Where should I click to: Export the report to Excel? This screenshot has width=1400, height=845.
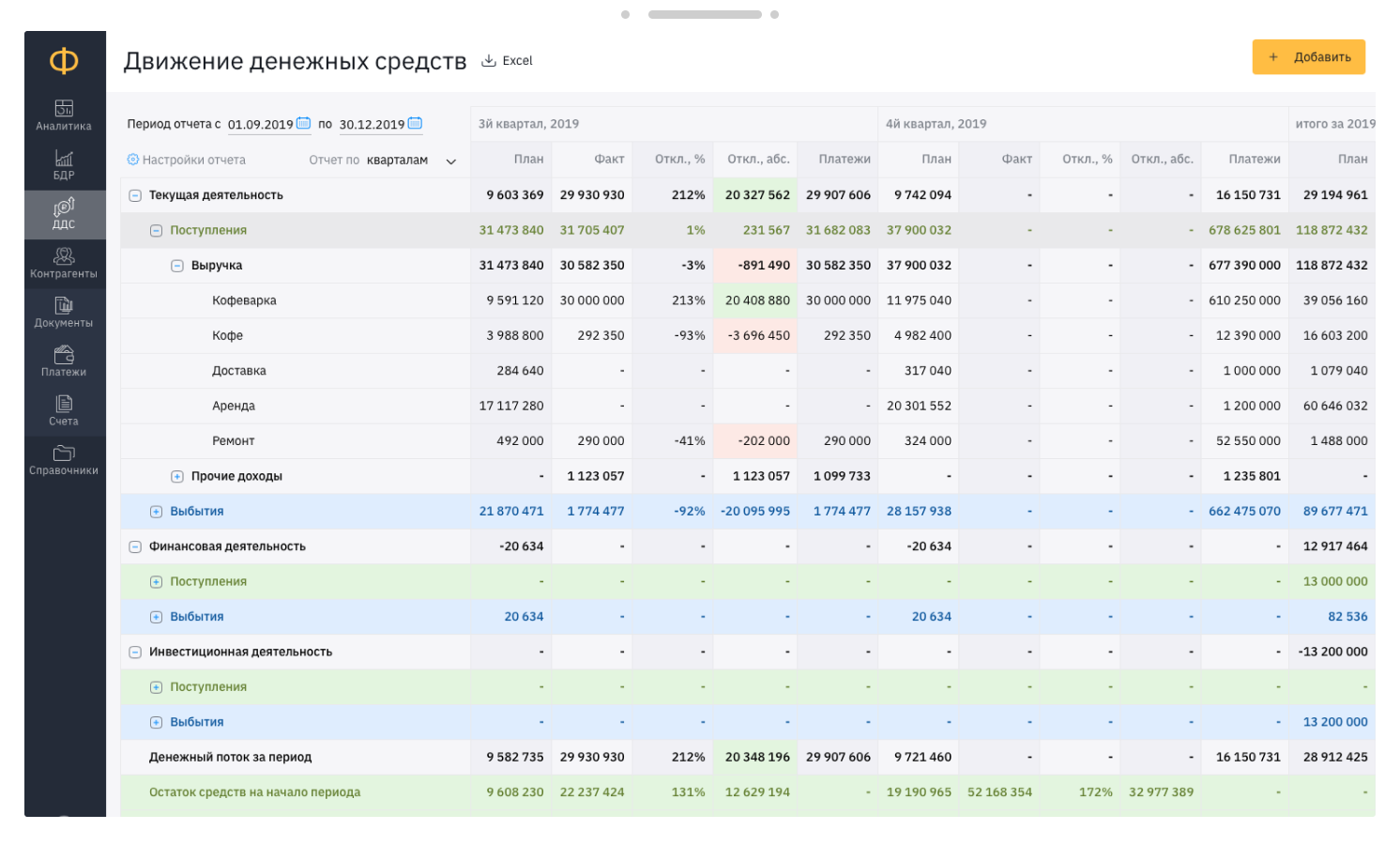(x=507, y=61)
